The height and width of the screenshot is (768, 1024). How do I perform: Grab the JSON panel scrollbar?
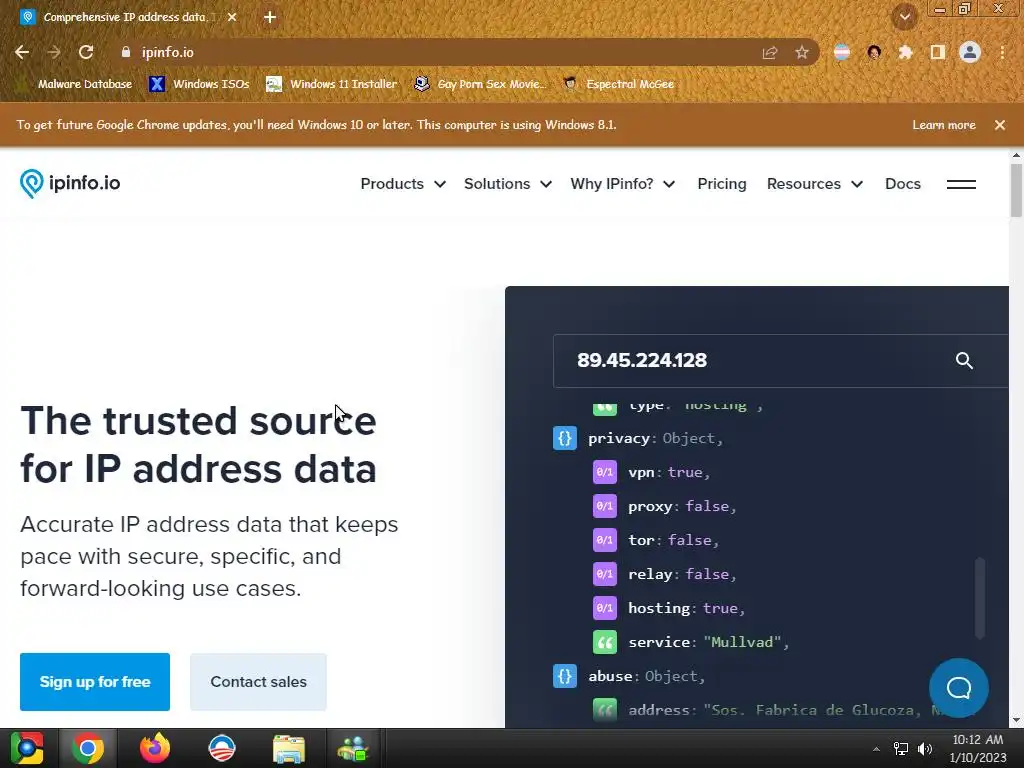pos(980,598)
